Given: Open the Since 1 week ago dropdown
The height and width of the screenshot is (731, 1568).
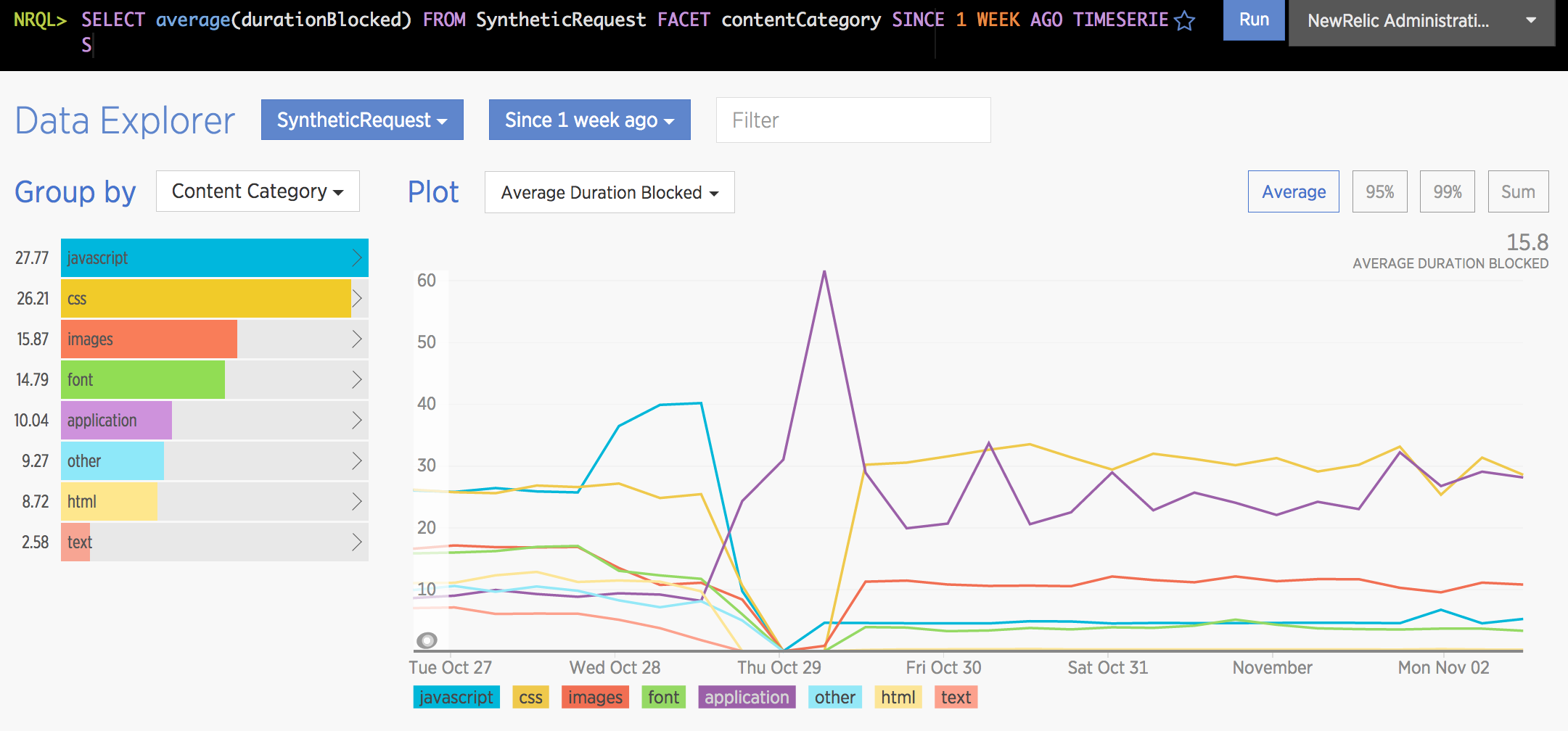Looking at the screenshot, I should click(589, 120).
